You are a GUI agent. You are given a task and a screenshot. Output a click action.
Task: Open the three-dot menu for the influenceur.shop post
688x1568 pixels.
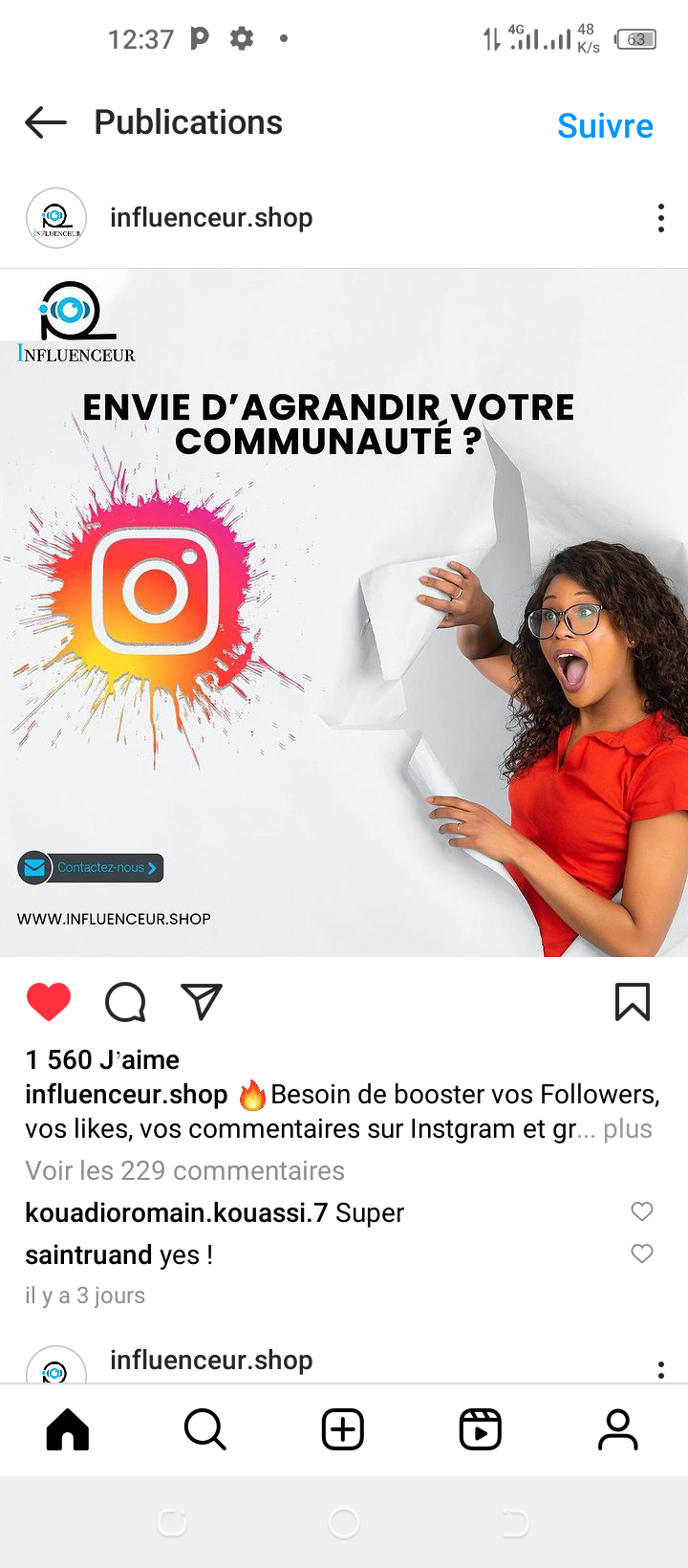click(661, 218)
